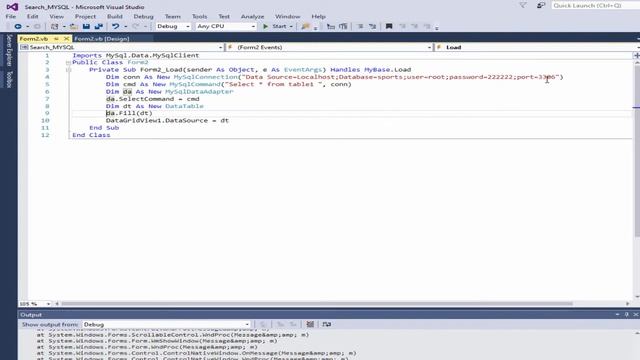Click the Start debugging button label
The width and height of the screenshot is (640, 360).
click(x=279, y=27)
